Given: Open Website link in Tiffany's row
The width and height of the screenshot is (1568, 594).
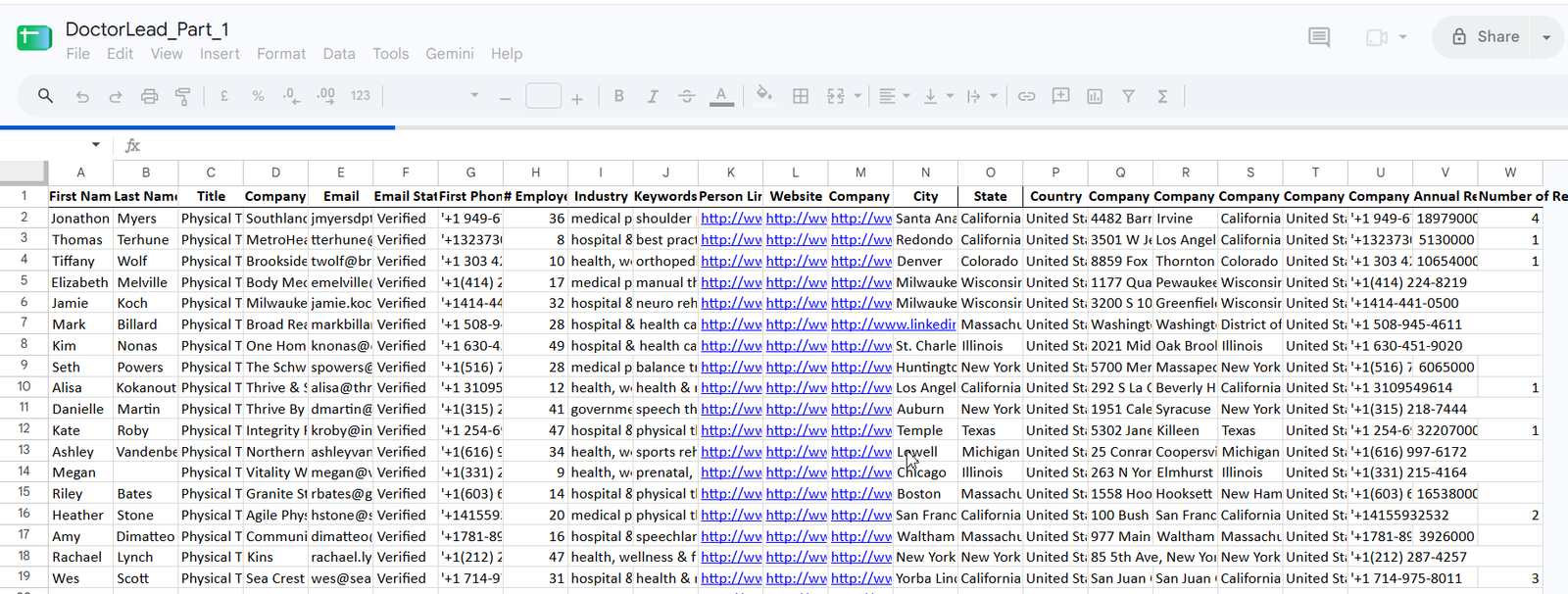Looking at the screenshot, I should (x=796, y=261).
